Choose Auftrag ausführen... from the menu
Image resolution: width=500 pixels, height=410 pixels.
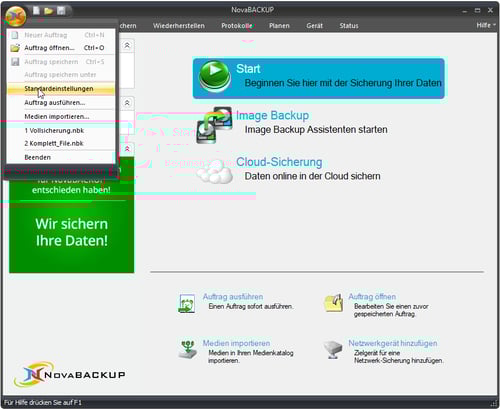coord(61,103)
